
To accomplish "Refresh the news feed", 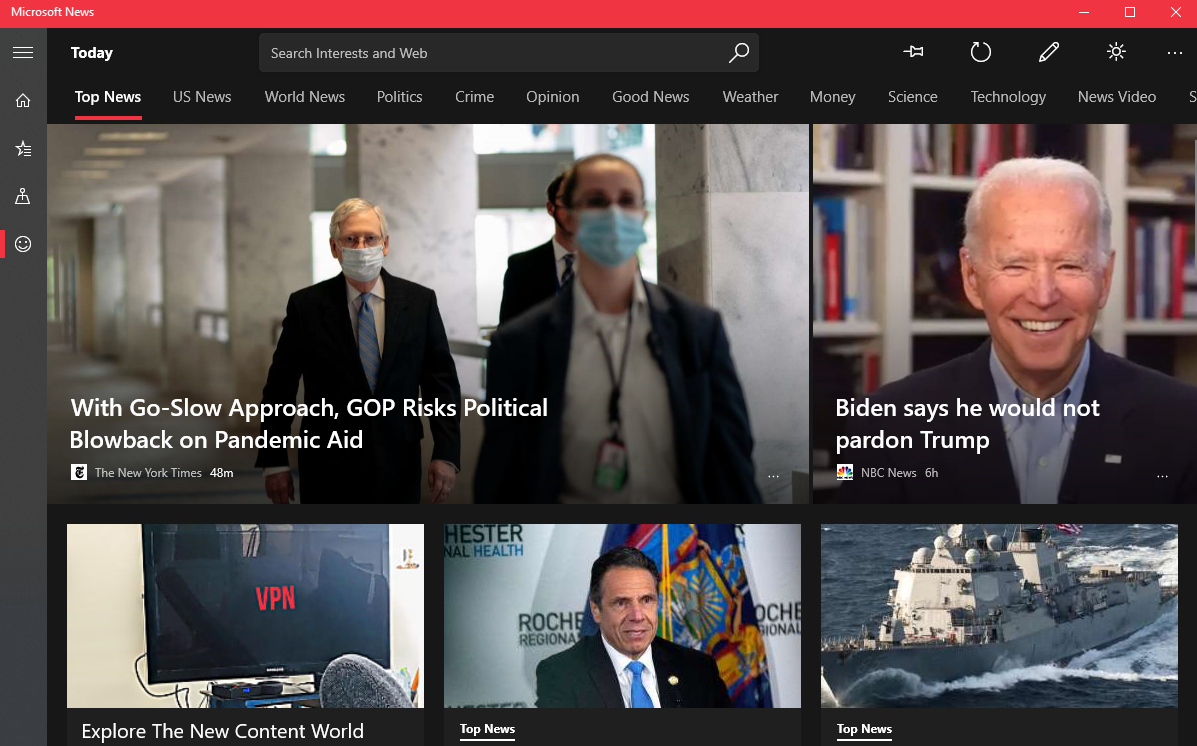I will [x=981, y=53].
